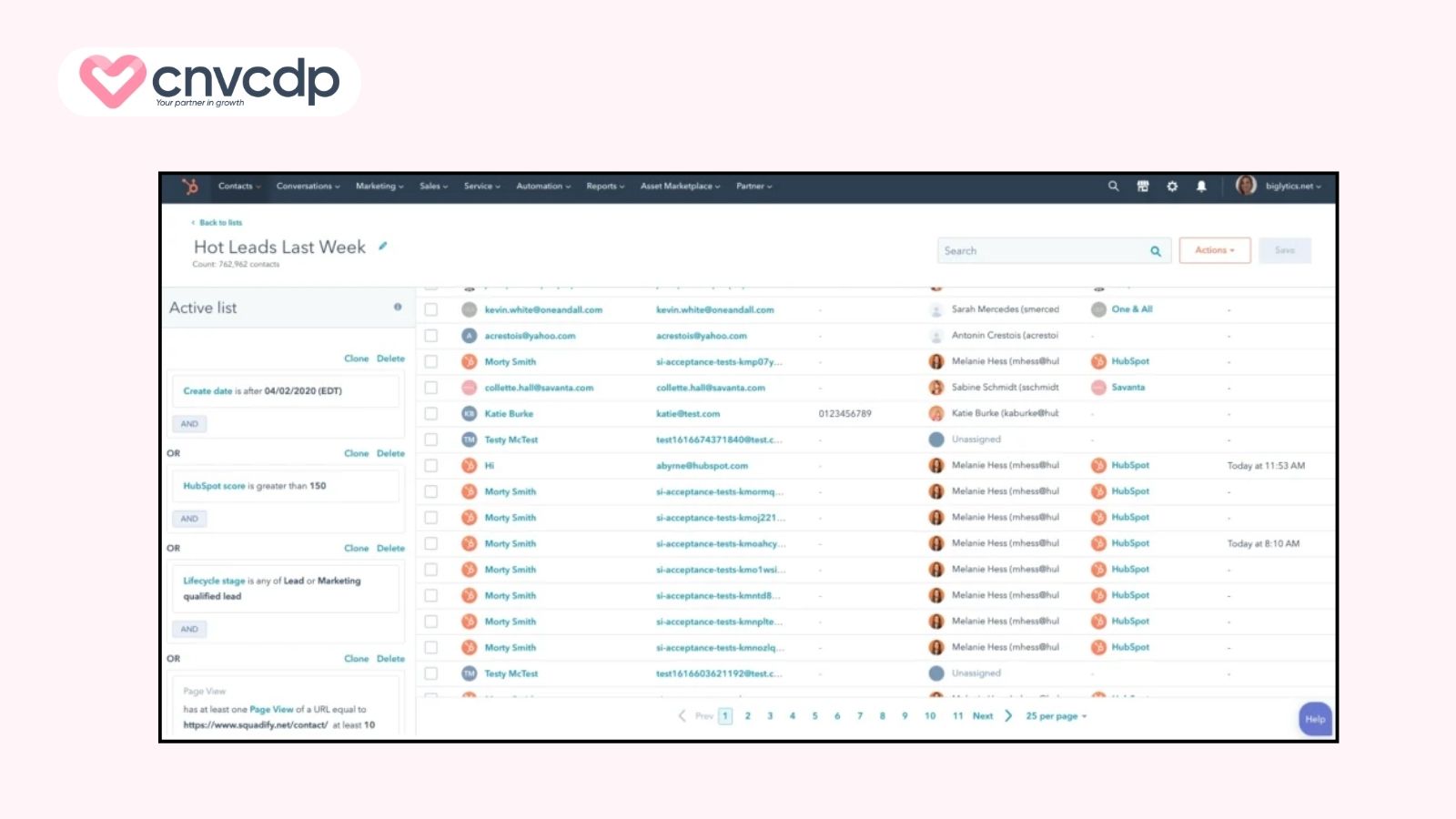This screenshot has height=819, width=1456.
Task: Select checkbox for si-acceptance-tests-kmnozlq row
Action: click(x=431, y=647)
